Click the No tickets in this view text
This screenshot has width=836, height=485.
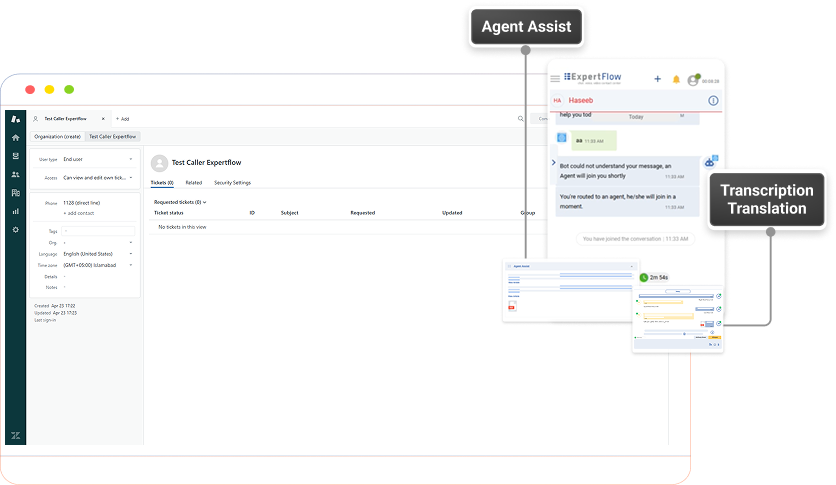(182, 227)
